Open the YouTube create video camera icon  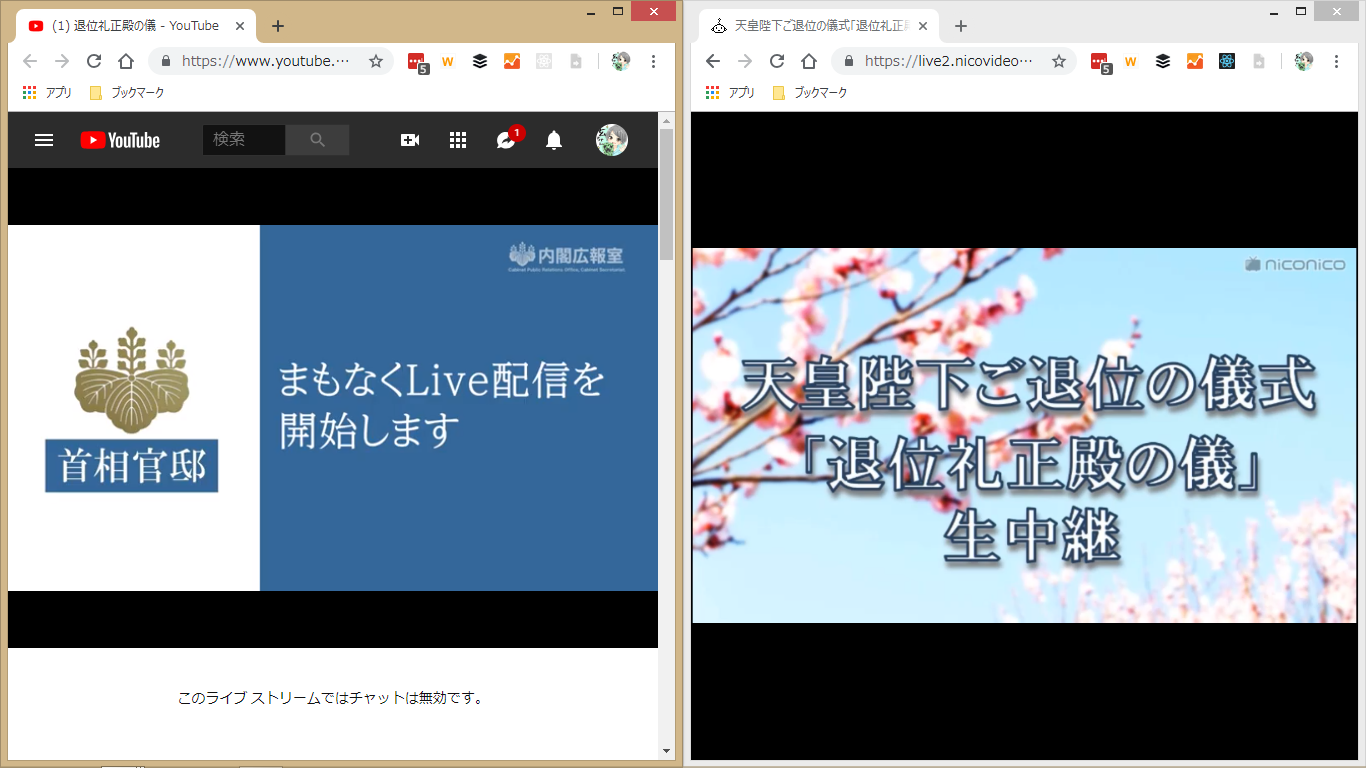[x=410, y=140]
